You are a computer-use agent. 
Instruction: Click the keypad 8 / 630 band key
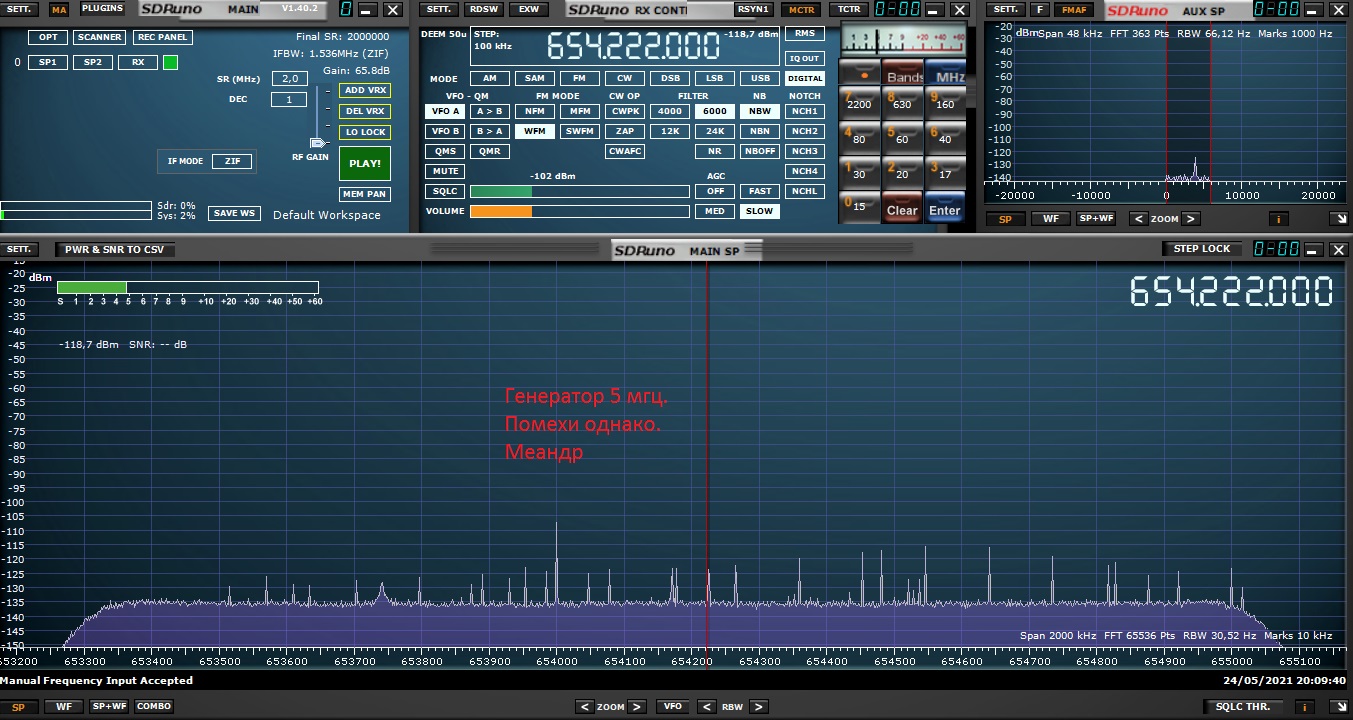(x=902, y=102)
